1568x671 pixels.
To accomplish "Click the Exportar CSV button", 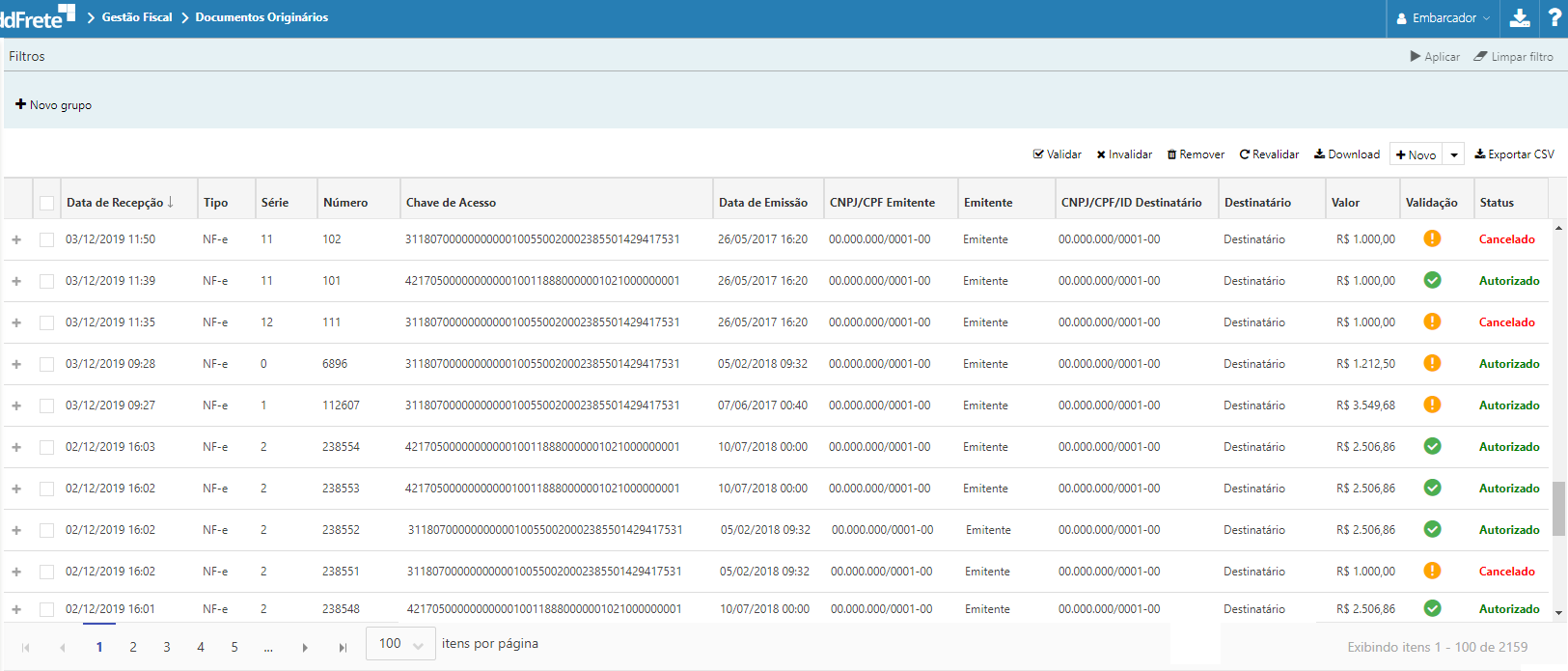I will 1514,154.
